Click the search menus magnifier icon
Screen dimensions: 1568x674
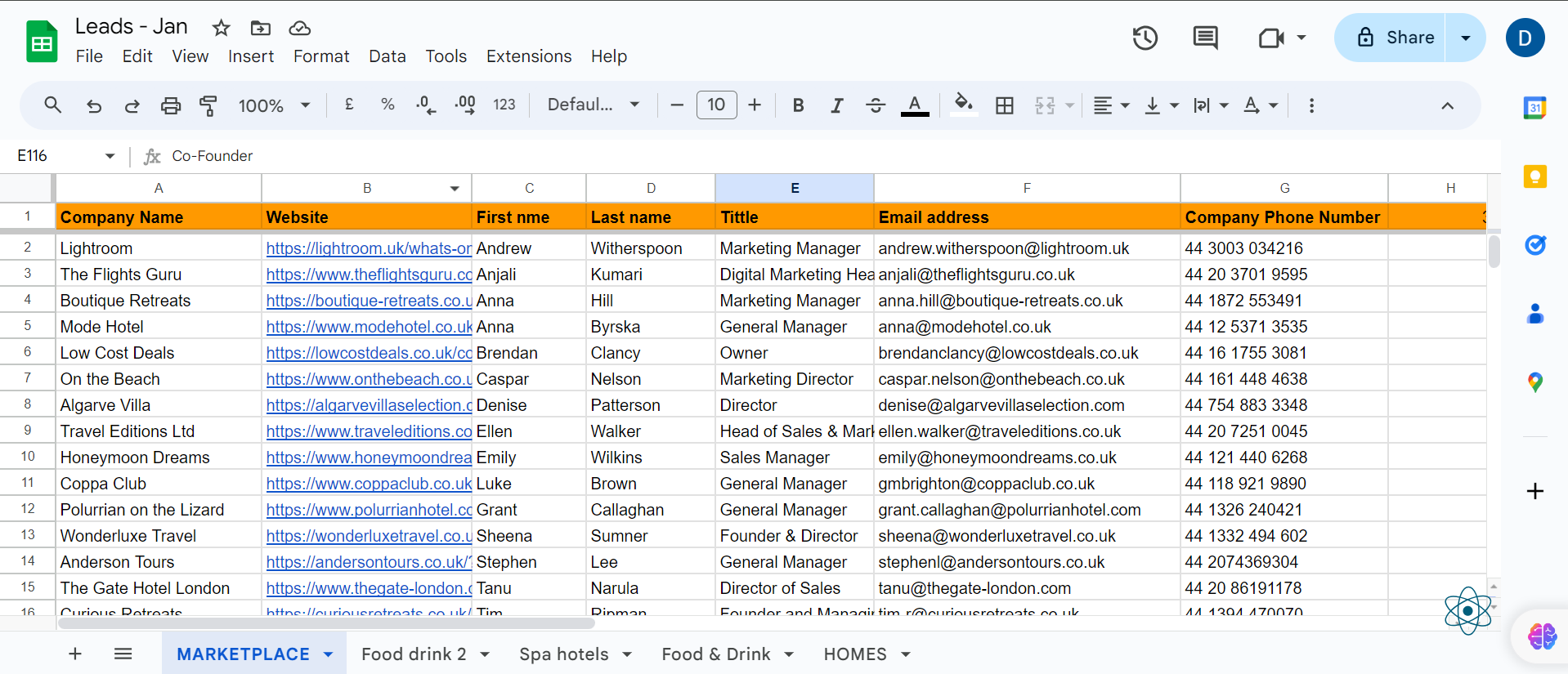click(53, 105)
